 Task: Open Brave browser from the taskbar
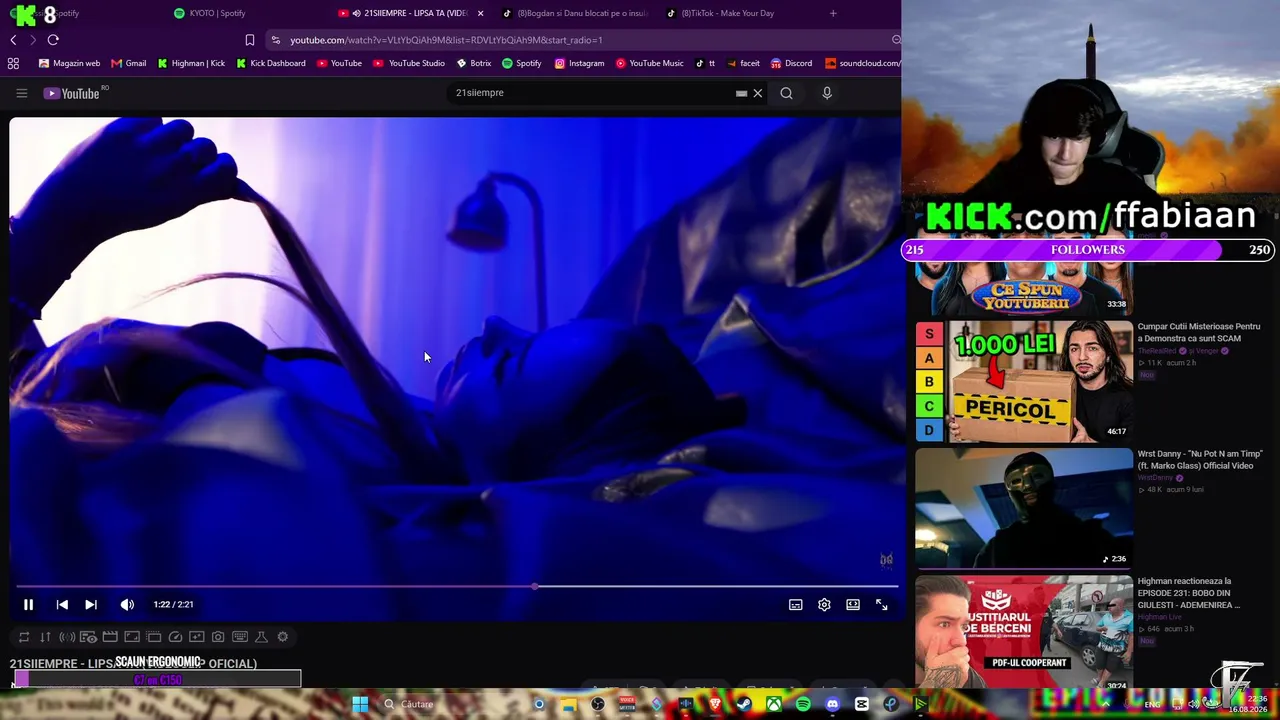(x=715, y=704)
